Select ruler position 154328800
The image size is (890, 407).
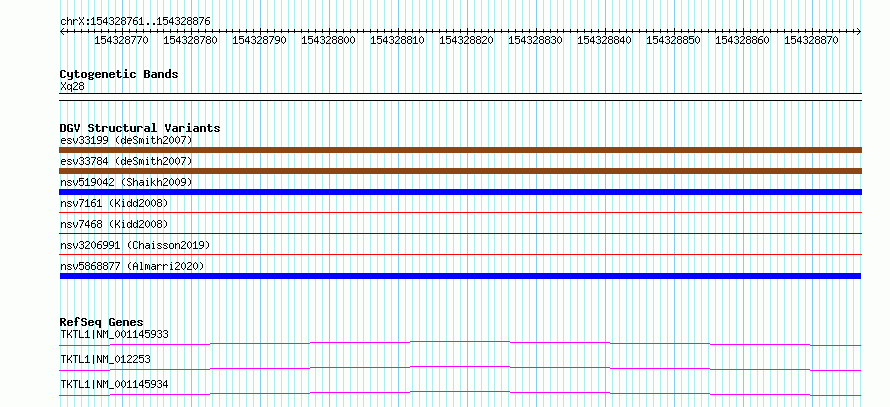[328, 40]
